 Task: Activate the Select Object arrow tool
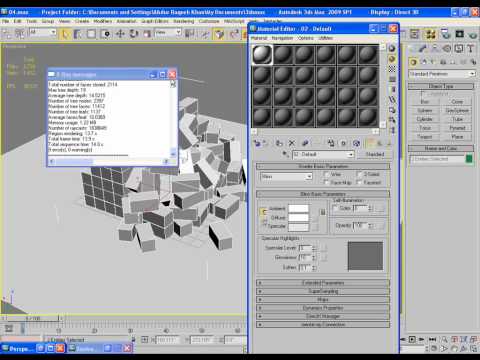[65, 34]
